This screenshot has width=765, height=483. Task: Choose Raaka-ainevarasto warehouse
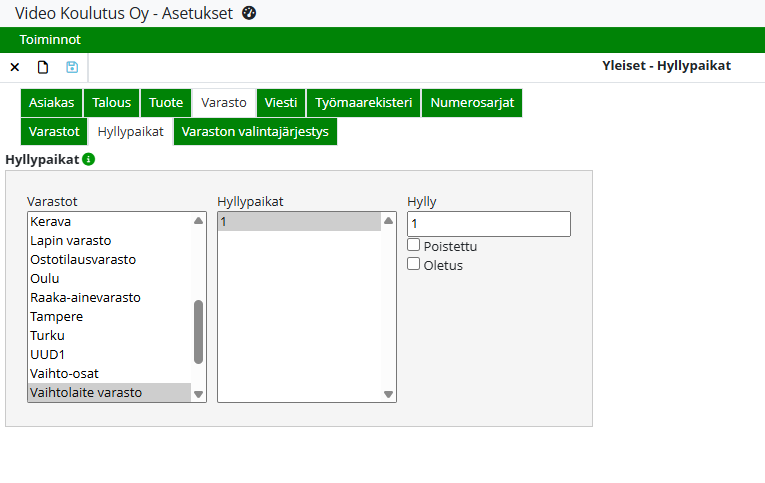pos(85,297)
